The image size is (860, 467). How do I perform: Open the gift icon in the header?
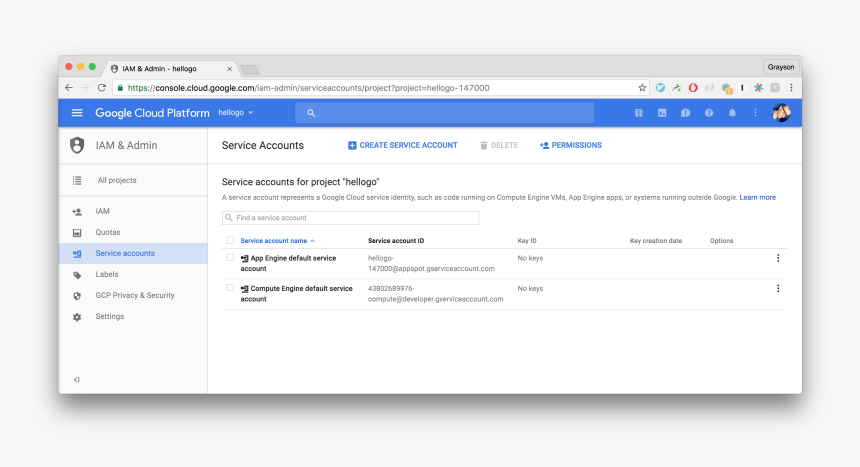638,112
